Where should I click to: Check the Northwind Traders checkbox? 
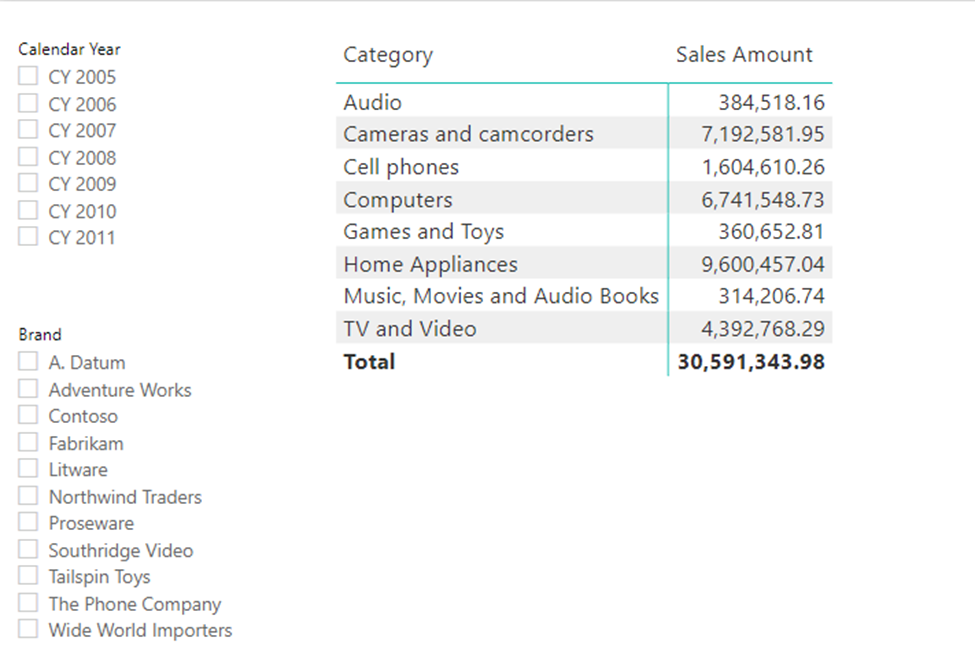pos(28,496)
